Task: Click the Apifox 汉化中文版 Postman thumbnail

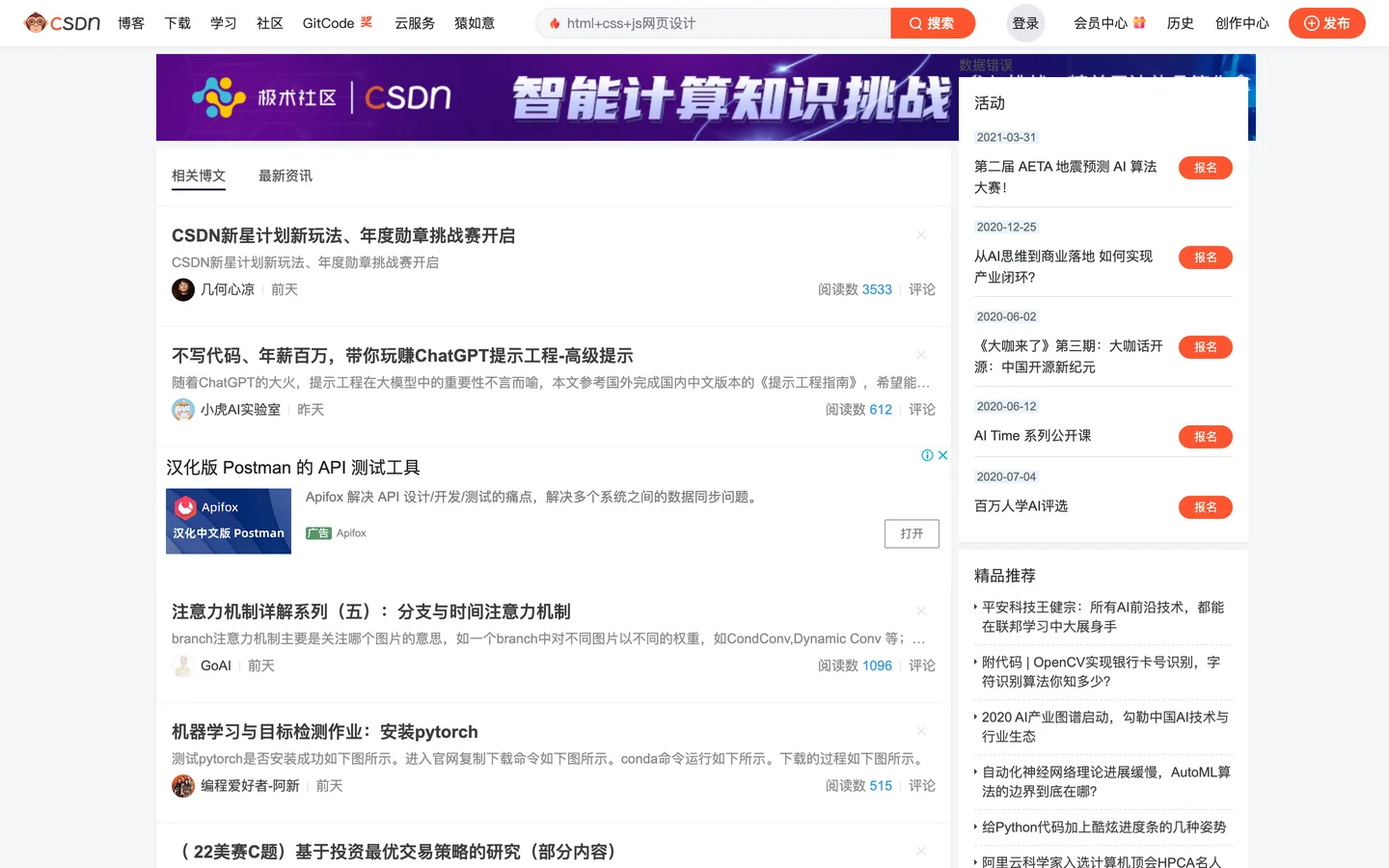Action: click(x=229, y=521)
